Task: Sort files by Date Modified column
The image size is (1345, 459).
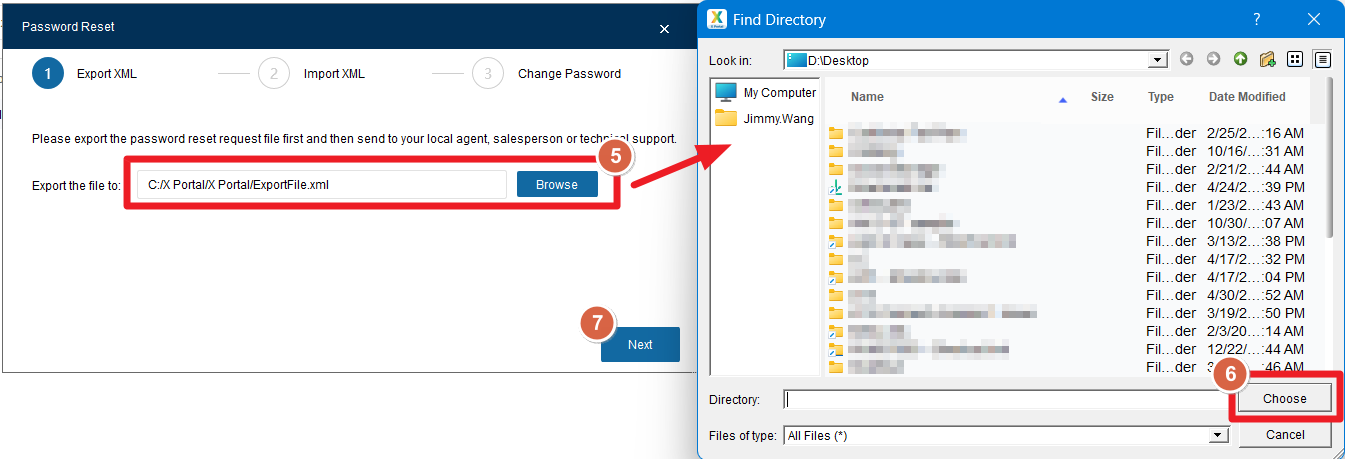Action: [1247, 97]
